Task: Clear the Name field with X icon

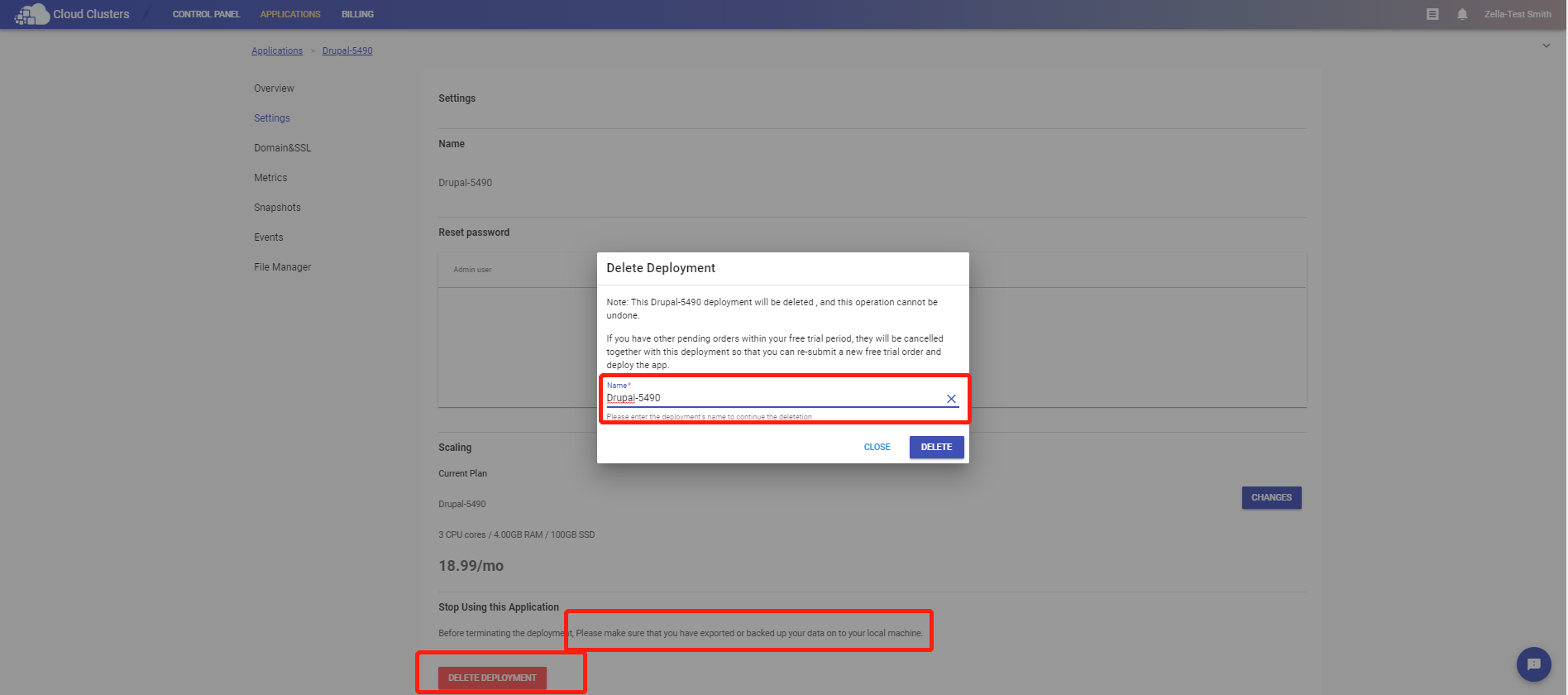Action: [x=951, y=399]
